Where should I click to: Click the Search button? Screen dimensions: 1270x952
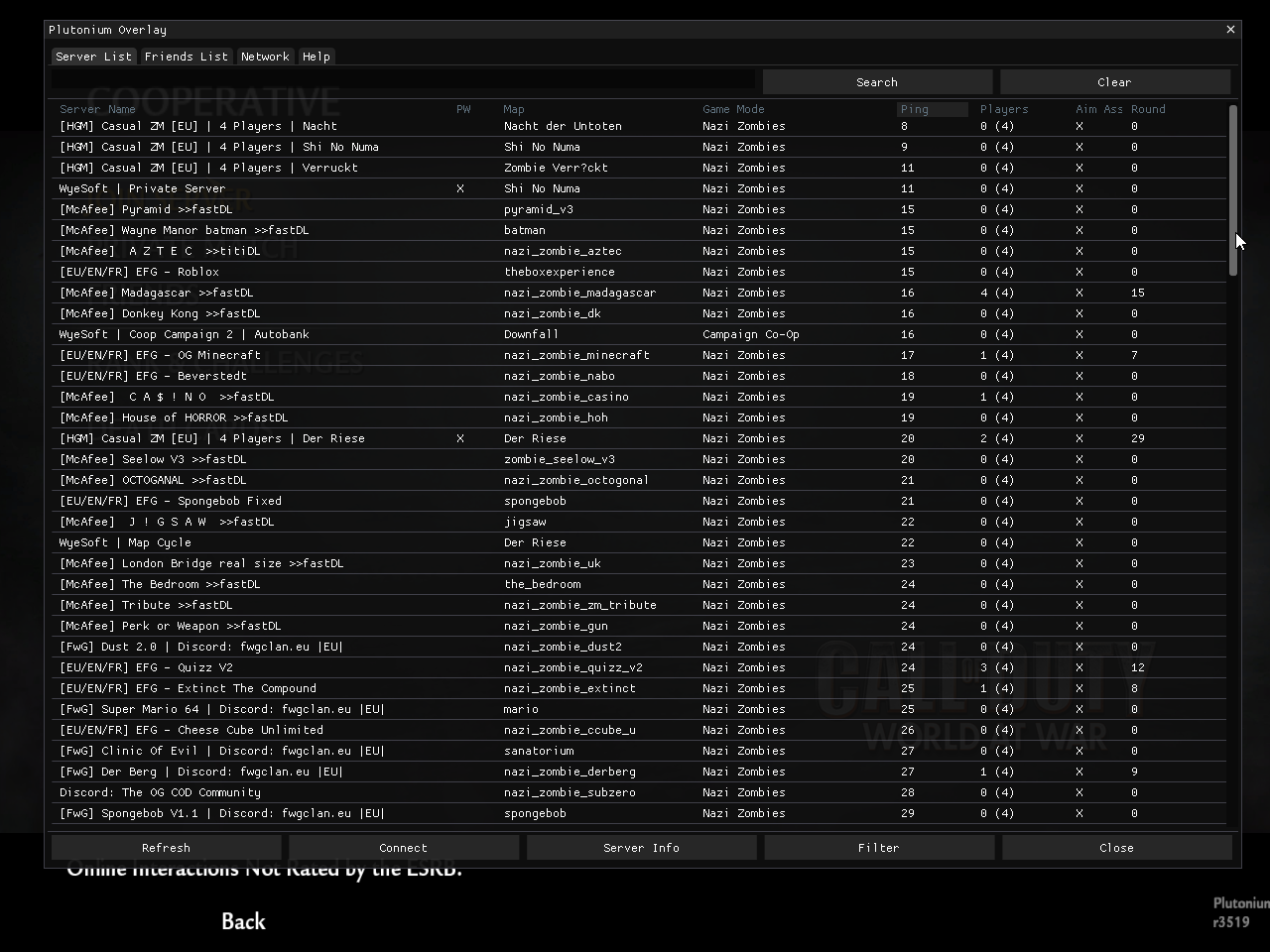pyautogui.click(x=877, y=82)
